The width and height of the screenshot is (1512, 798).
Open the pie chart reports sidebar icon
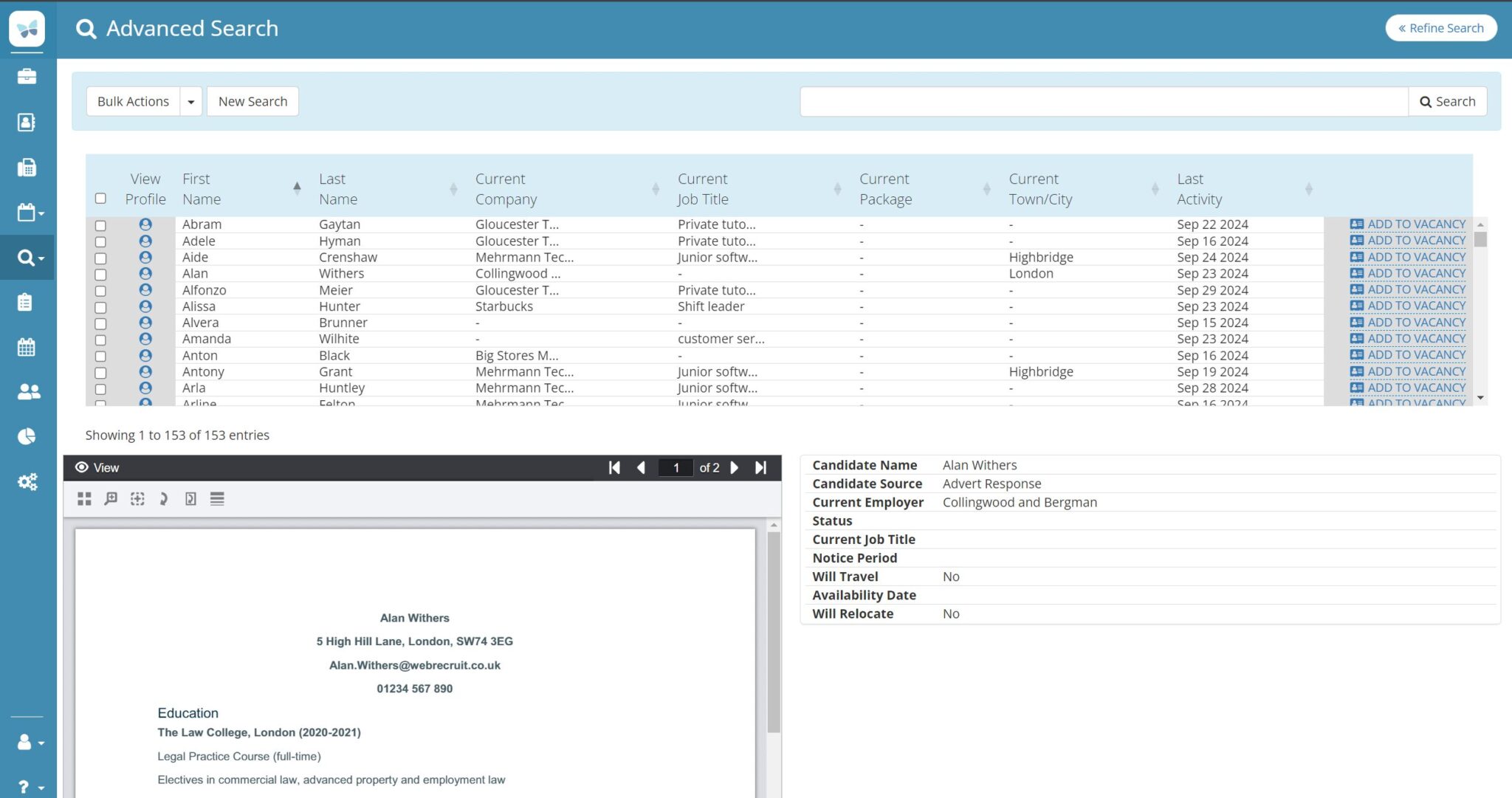[x=27, y=437]
